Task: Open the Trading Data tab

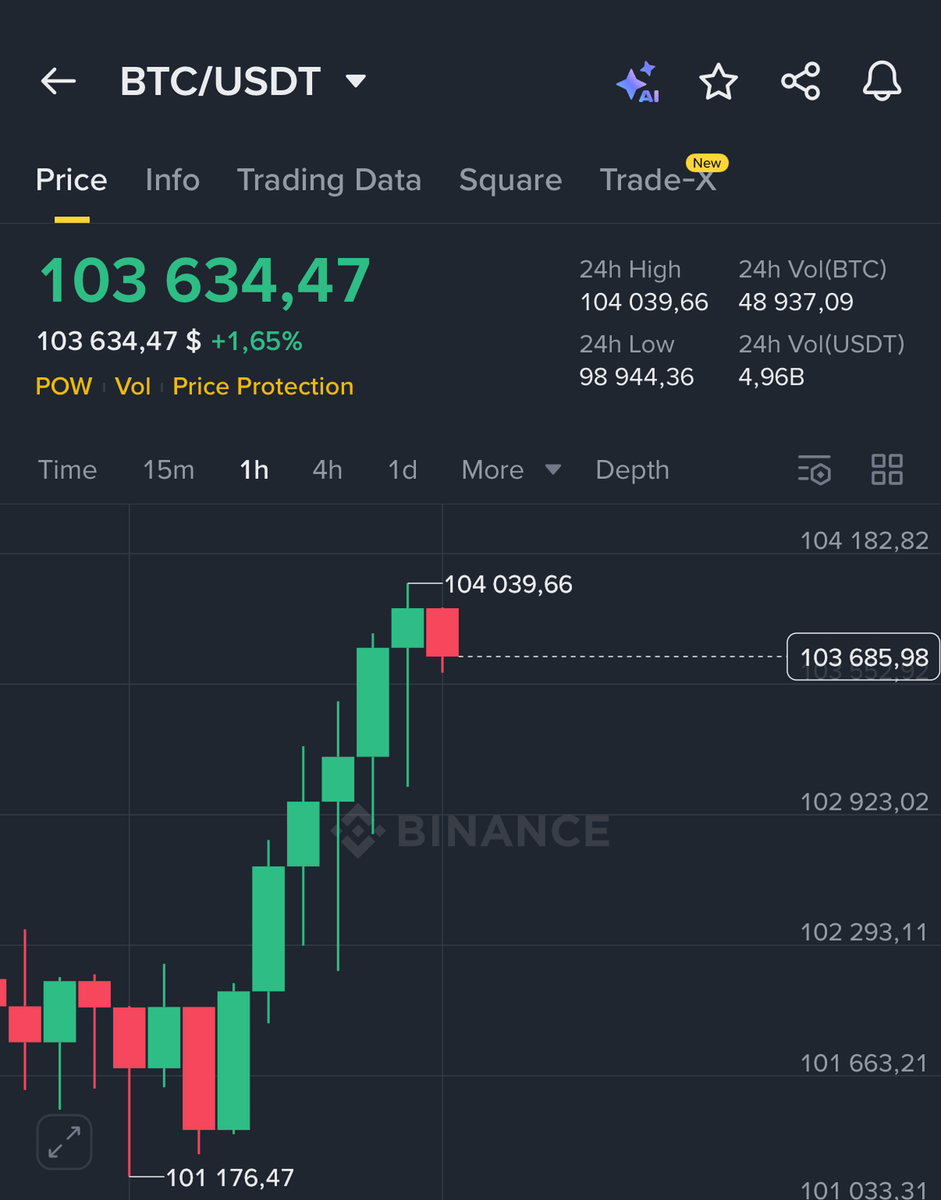Action: point(329,180)
